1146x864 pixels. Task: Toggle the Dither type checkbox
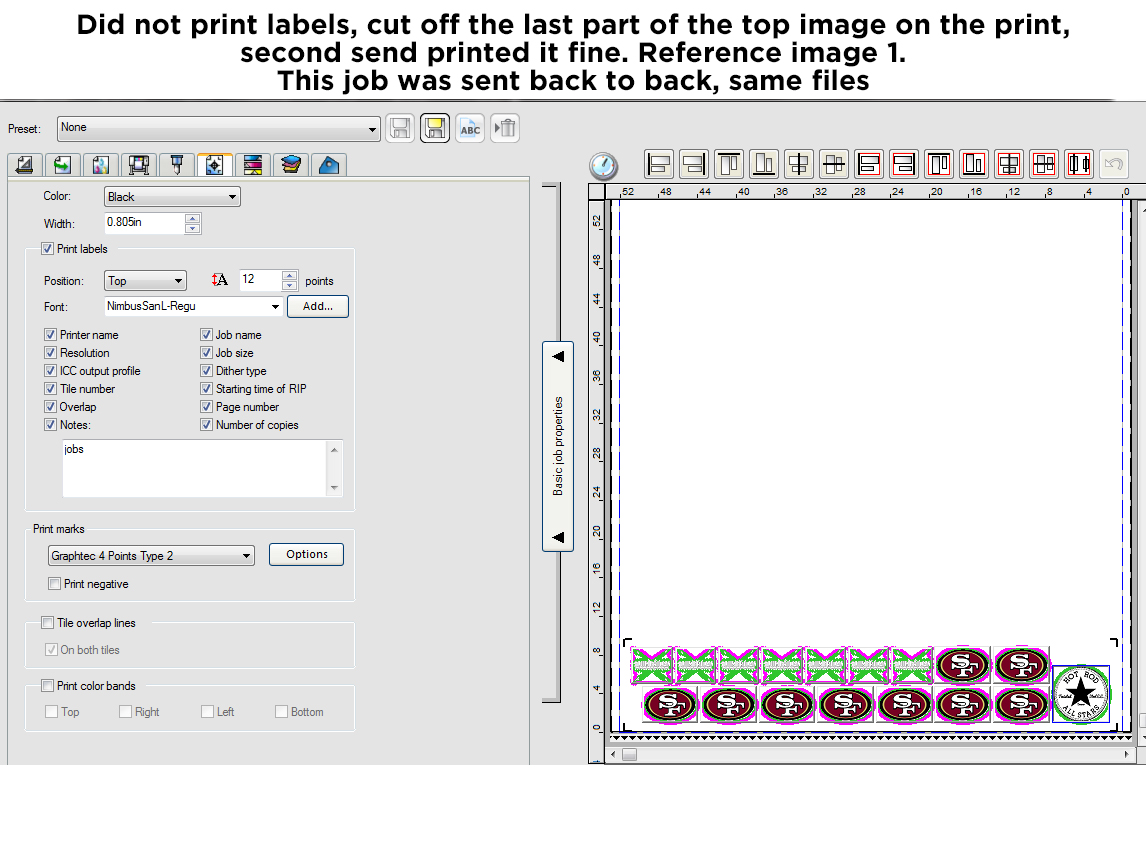207,371
